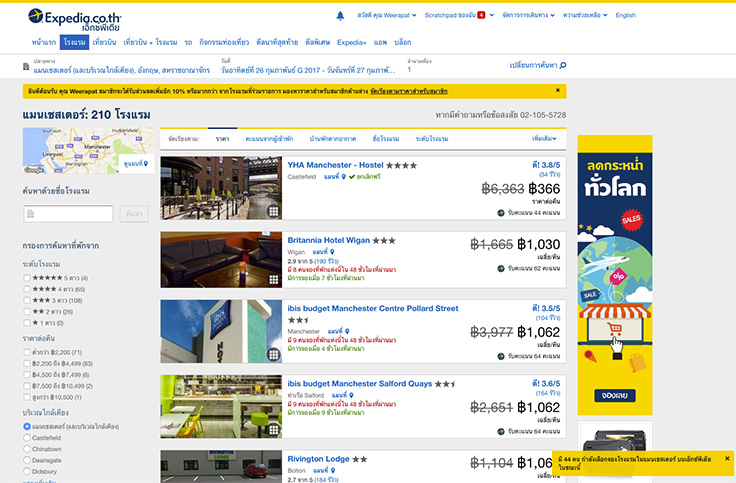Open photo gallery icon on ibis Salford Quays image

(x=273, y=429)
